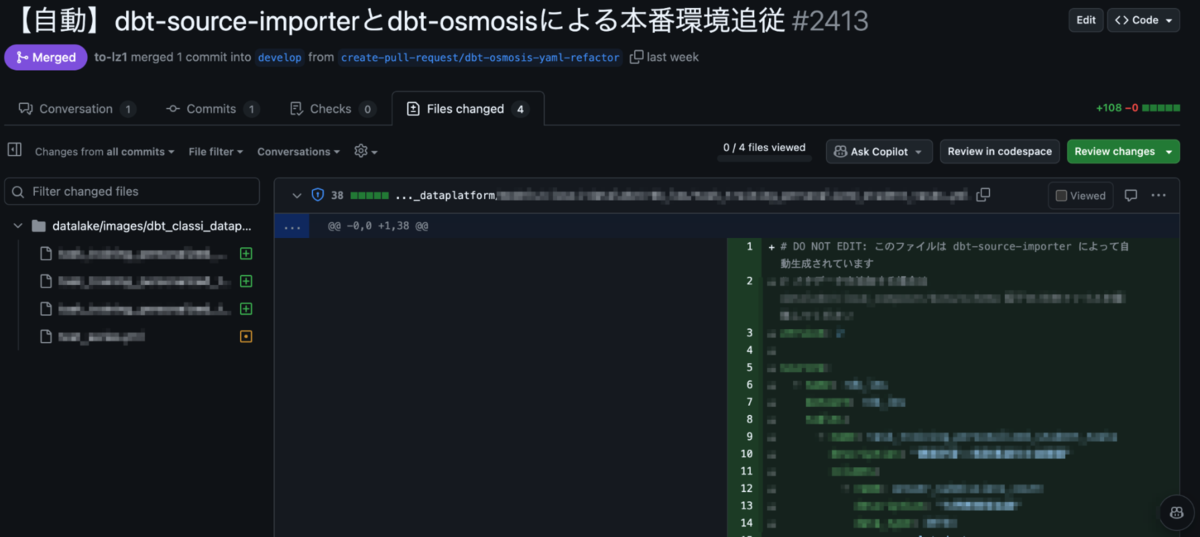The width and height of the screenshot is (1200, 537).
Task: Comment on this file icon
Action: (x=1131, y=195)
